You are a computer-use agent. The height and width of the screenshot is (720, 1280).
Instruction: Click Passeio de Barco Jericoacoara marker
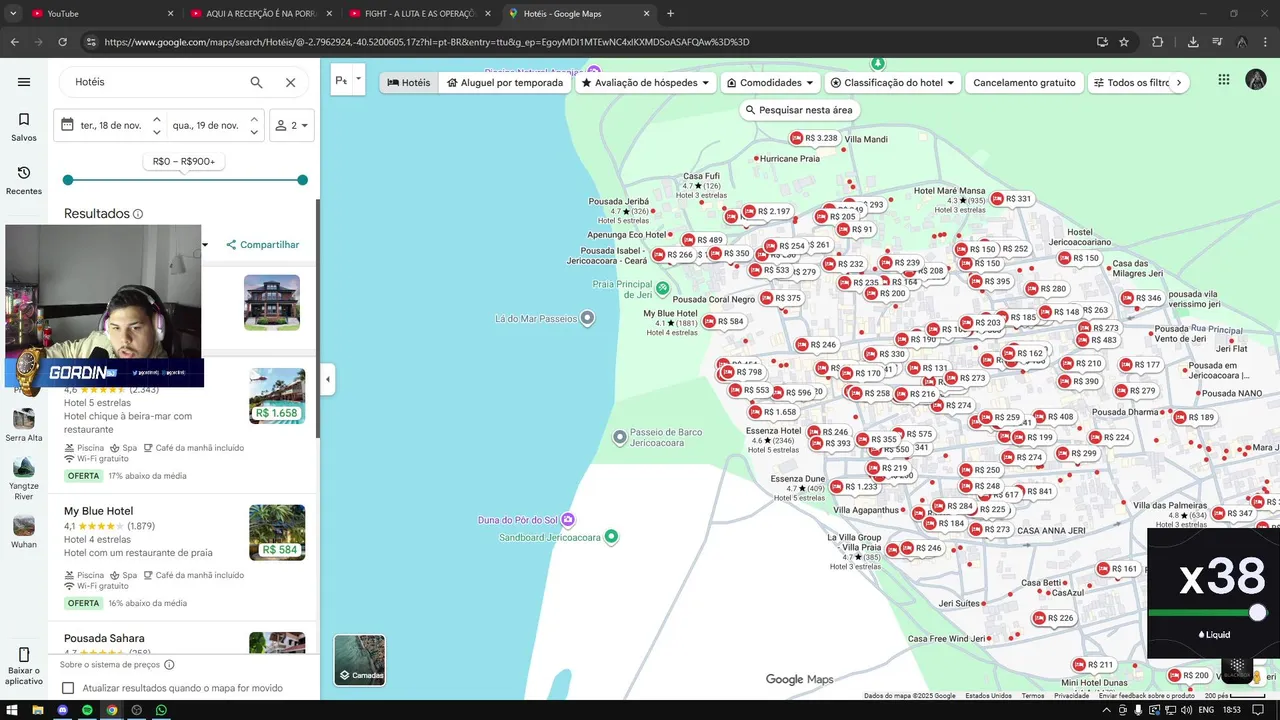tap(620, 437)
